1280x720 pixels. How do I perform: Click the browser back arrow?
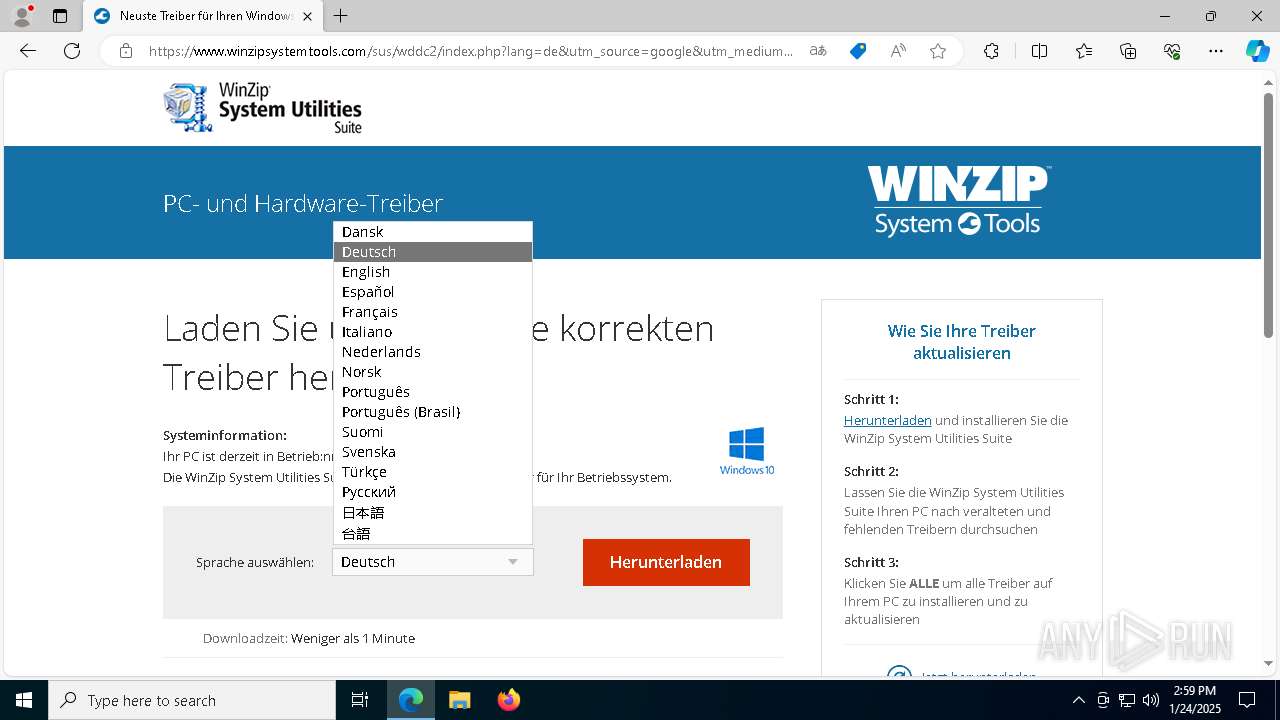[x=28, y=51]
